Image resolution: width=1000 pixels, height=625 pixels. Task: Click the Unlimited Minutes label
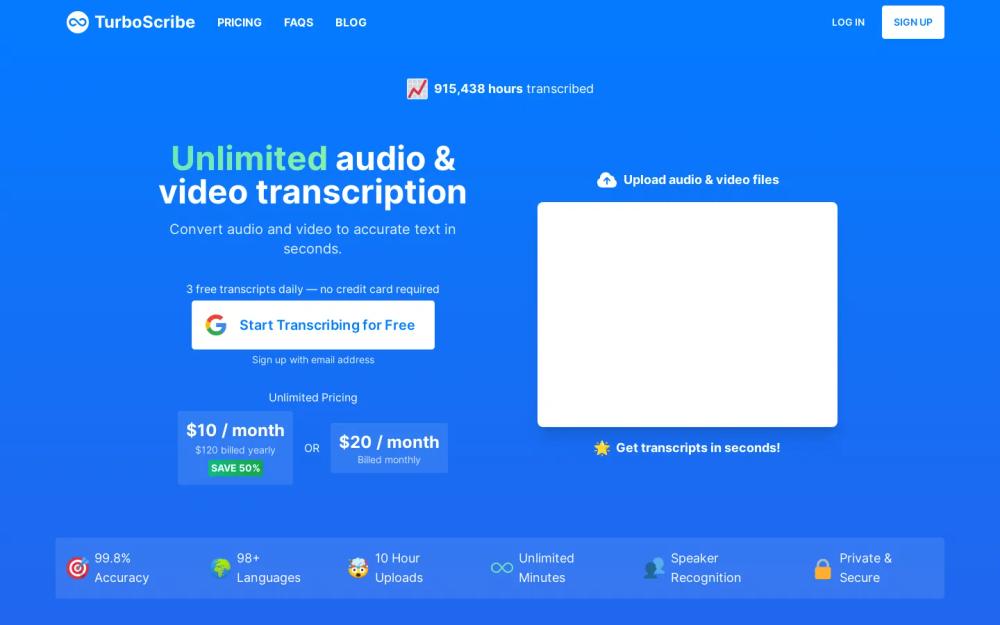coord(546,568)
